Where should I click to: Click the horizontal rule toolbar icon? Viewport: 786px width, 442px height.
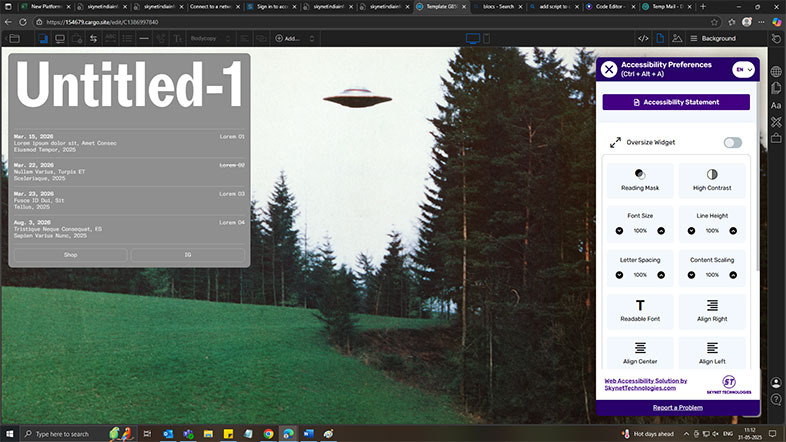click(144, 39)
